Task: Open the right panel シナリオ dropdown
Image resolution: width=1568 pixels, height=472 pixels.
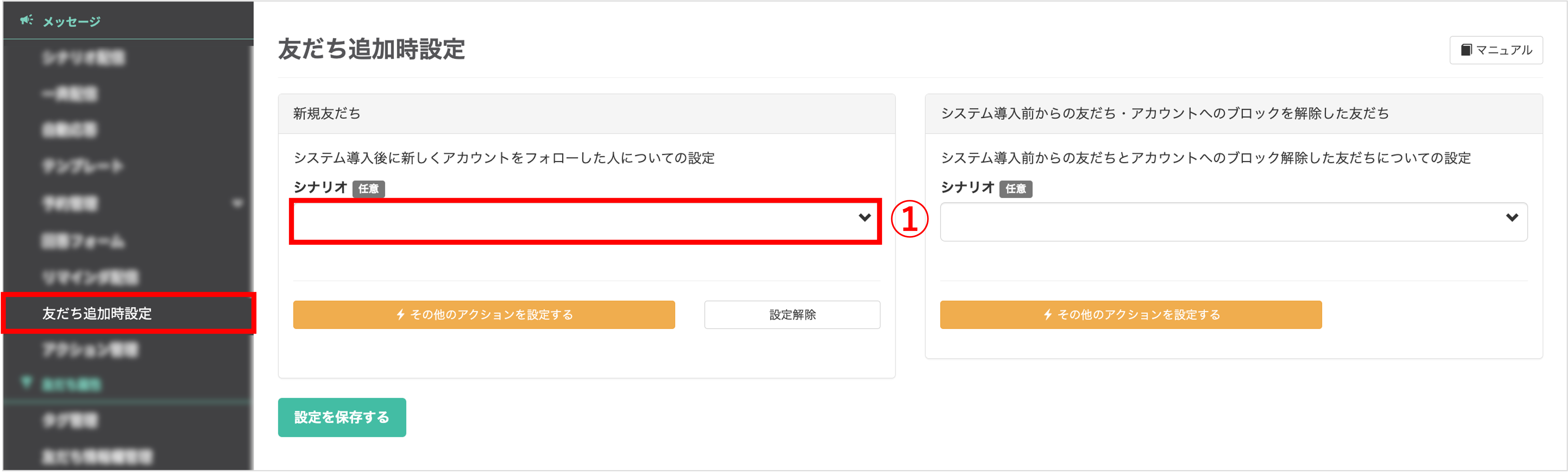Action: [1233, 222]
